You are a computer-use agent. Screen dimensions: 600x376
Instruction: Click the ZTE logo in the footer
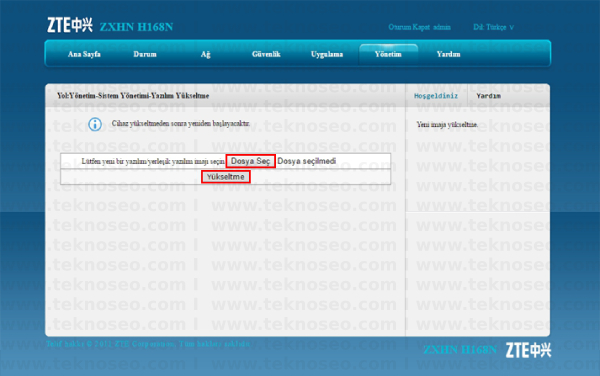click(528, 350)
